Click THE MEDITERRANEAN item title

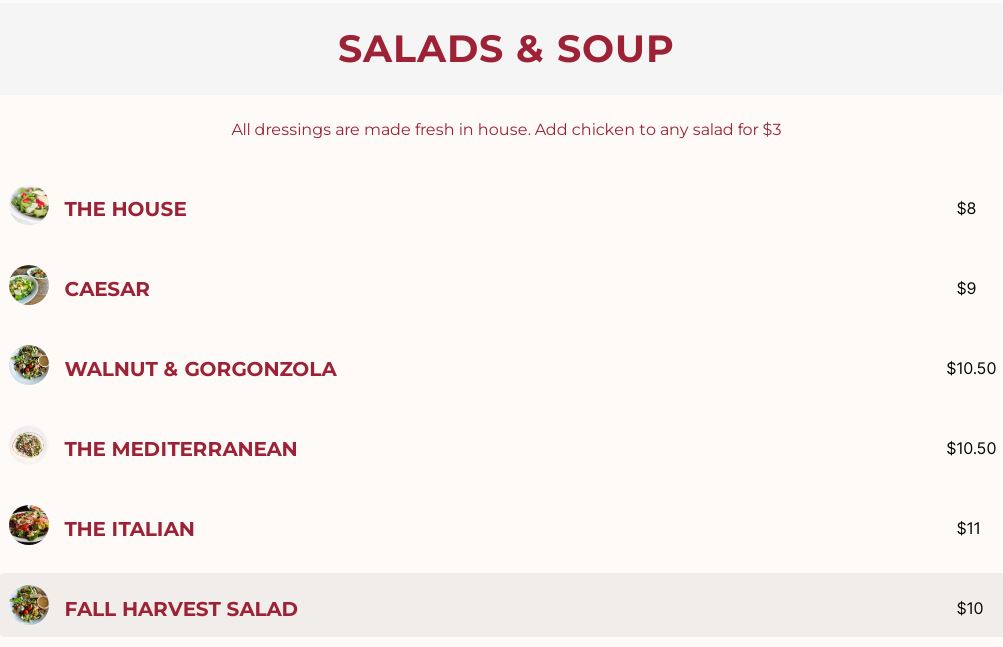[x=181, y=449]
